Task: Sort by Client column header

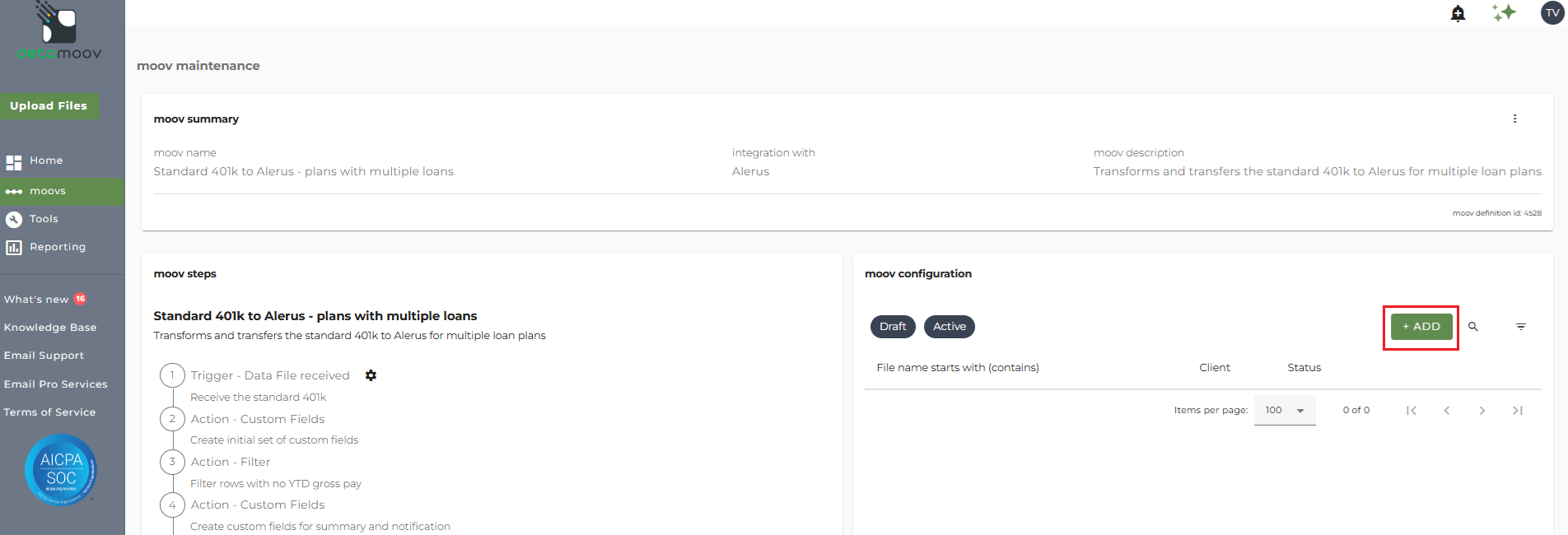Action: 1215,368
